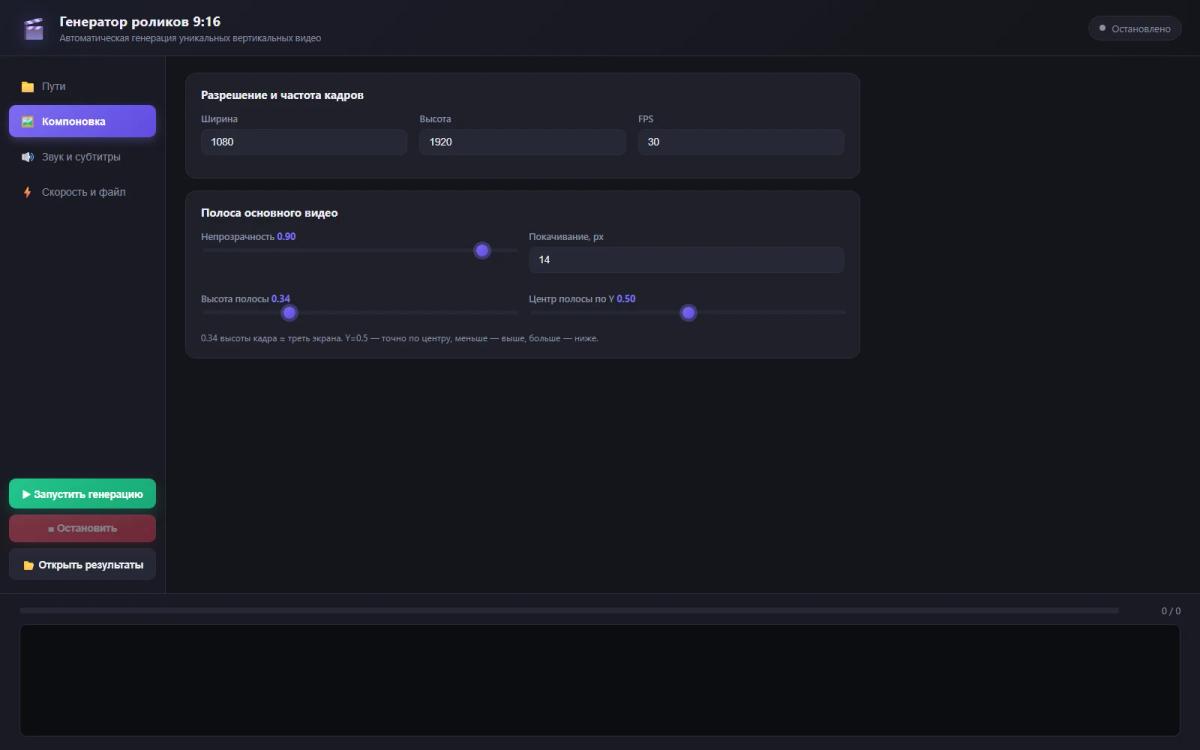1200x750 pixels.
Task: Click the heading Полоса основного видео
Action: (269, 213)
